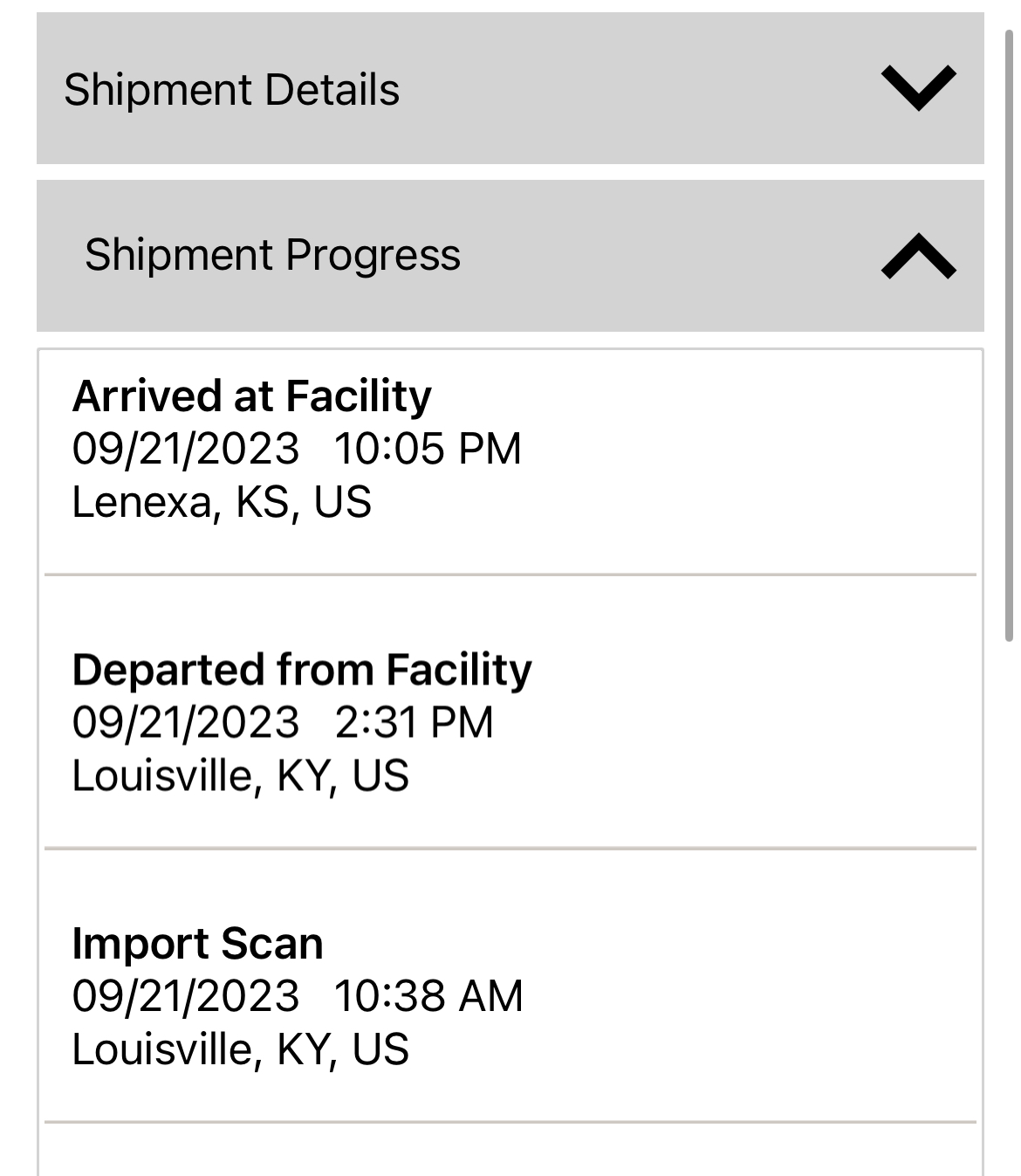Collapse Shipment Progress using the up chevron
This screenshot has width=1021, height=1176.
919,257
